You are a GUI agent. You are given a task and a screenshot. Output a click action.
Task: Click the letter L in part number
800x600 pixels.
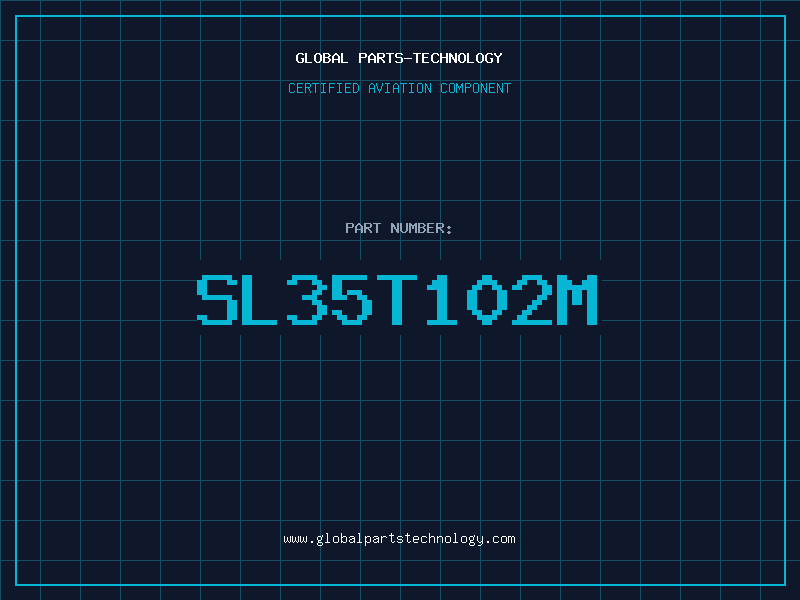259,299
